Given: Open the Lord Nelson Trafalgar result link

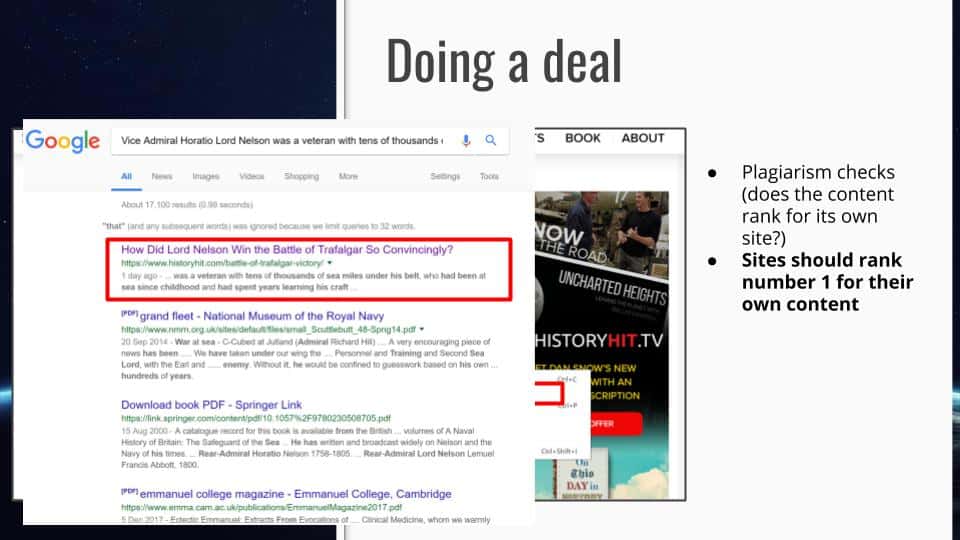Looking at the screenshot, I should 287,250.
